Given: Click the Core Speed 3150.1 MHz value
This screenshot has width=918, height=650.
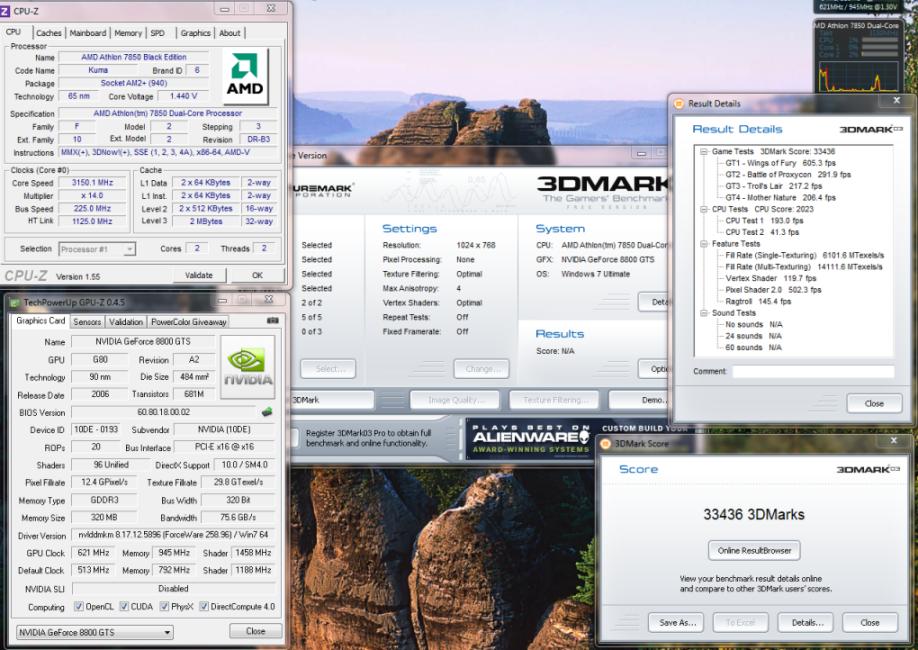Looking at the screenshot, I should 93,183.
